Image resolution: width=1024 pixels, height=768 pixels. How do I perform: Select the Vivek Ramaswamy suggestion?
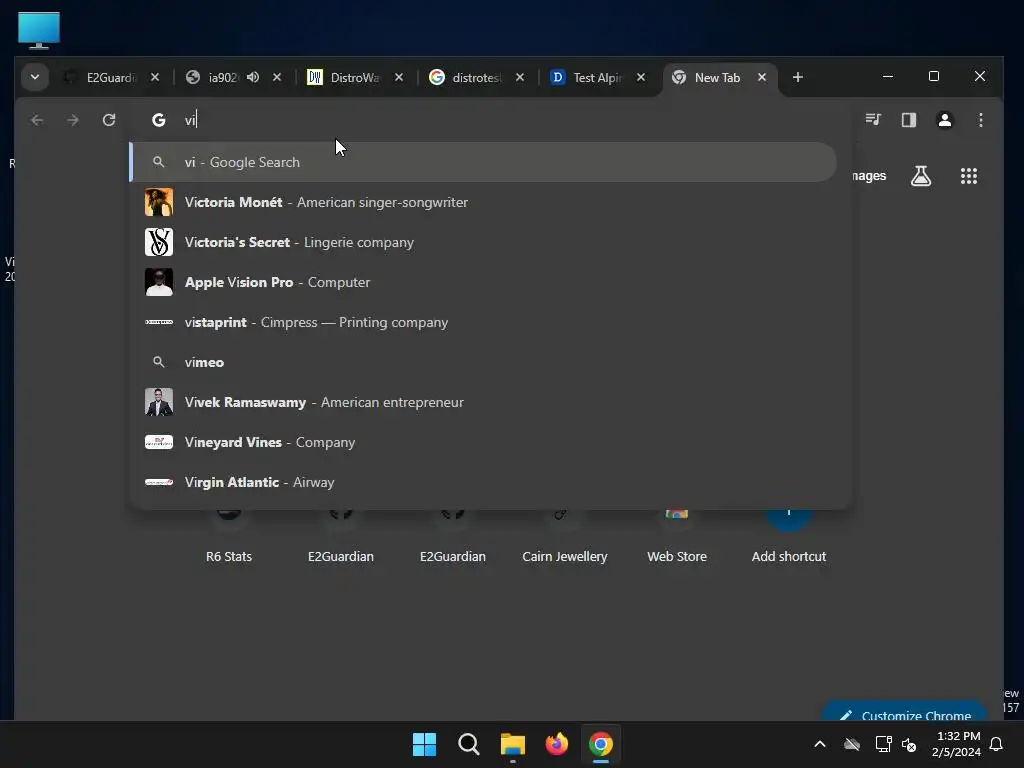483,402
